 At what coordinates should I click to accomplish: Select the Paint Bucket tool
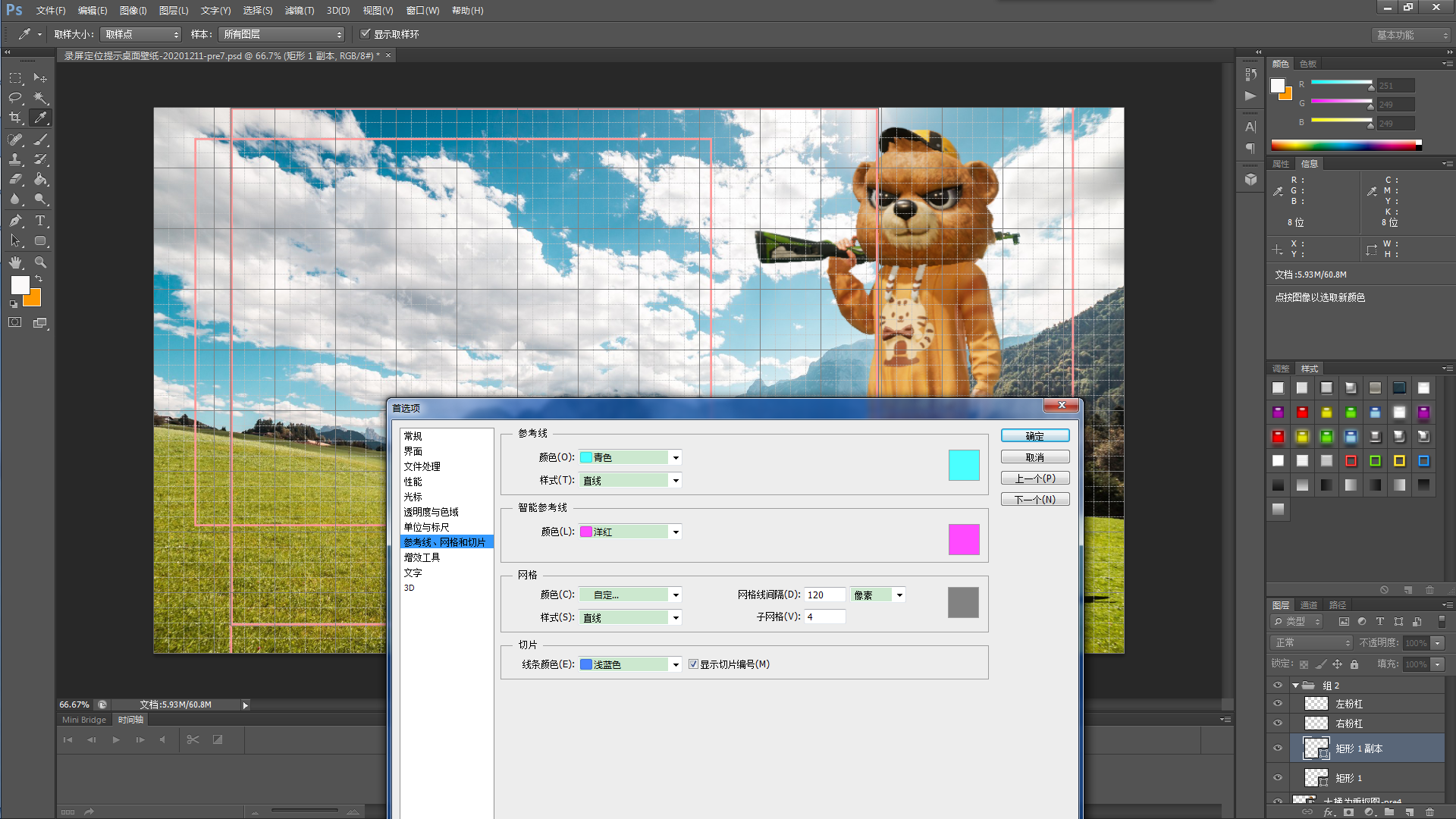pos(40,179)
